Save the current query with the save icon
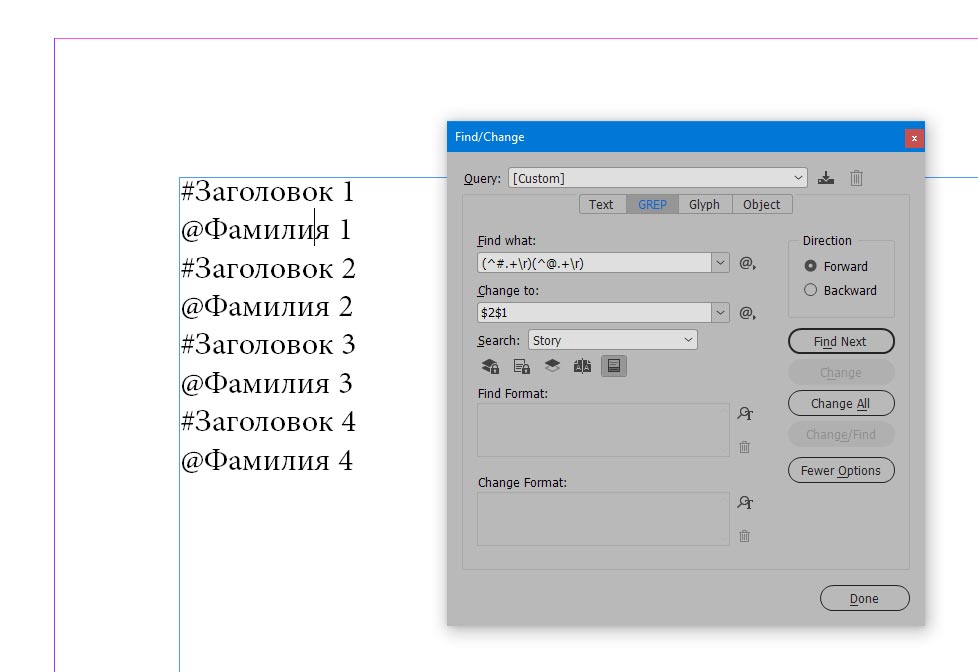This screenshot has width=978, height=672. (826, 178)
